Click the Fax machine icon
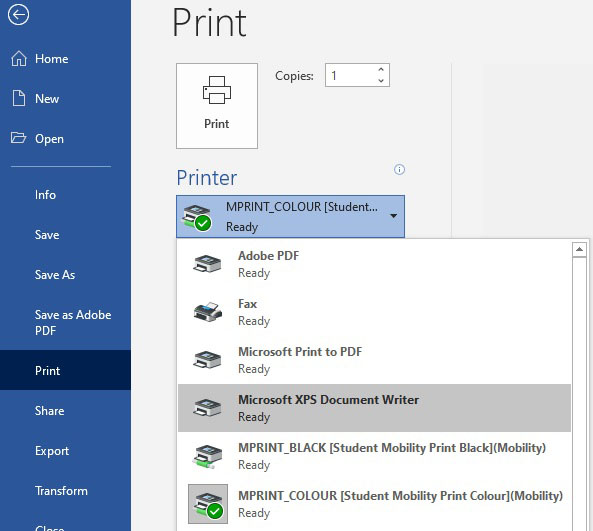593x531 pixels. tap(207, 312)
